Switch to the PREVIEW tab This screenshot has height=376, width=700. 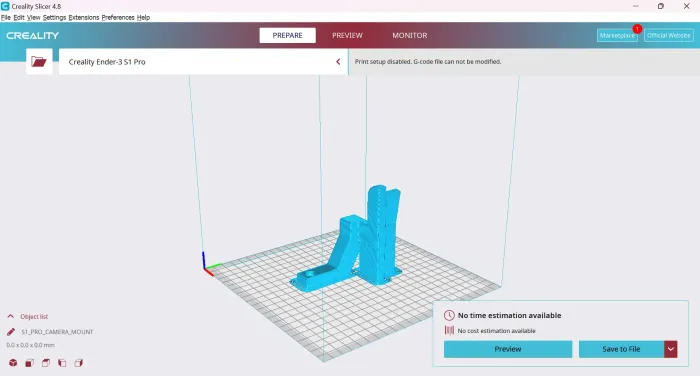[x=347, y=35]
